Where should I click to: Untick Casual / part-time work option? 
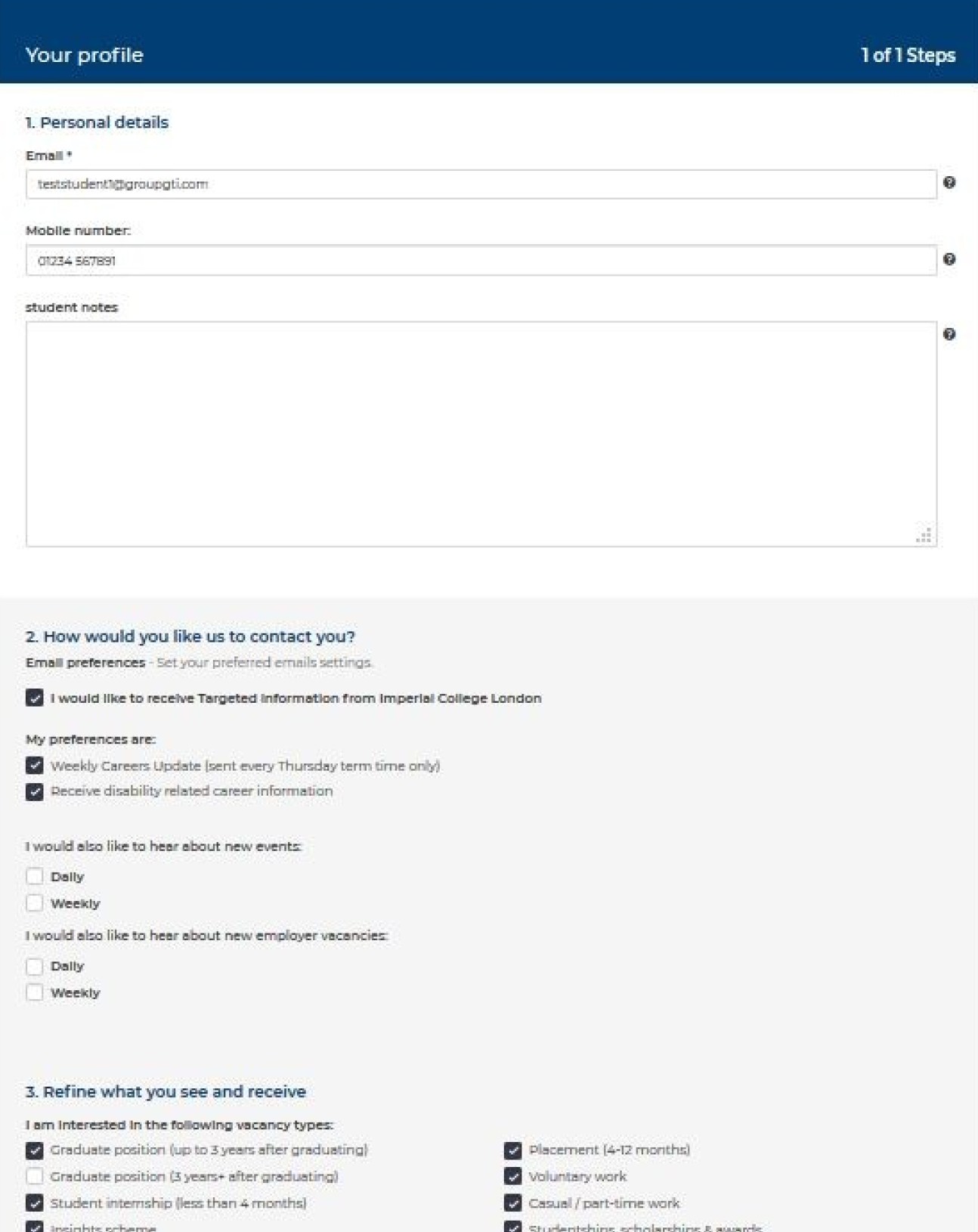pyautogui.click(x=513, y=1203)
